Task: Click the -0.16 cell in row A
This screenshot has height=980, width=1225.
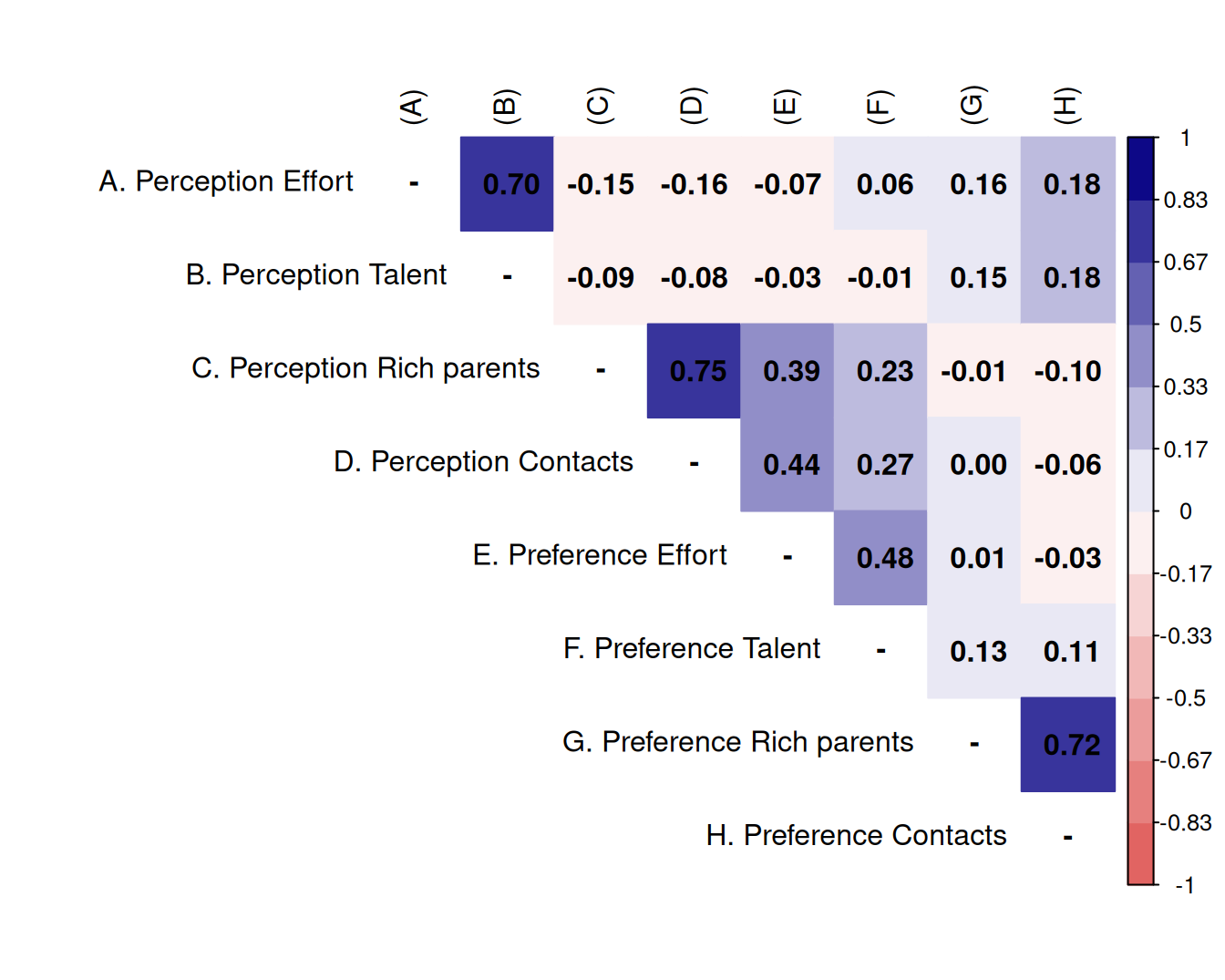Action: coord(694,184)
